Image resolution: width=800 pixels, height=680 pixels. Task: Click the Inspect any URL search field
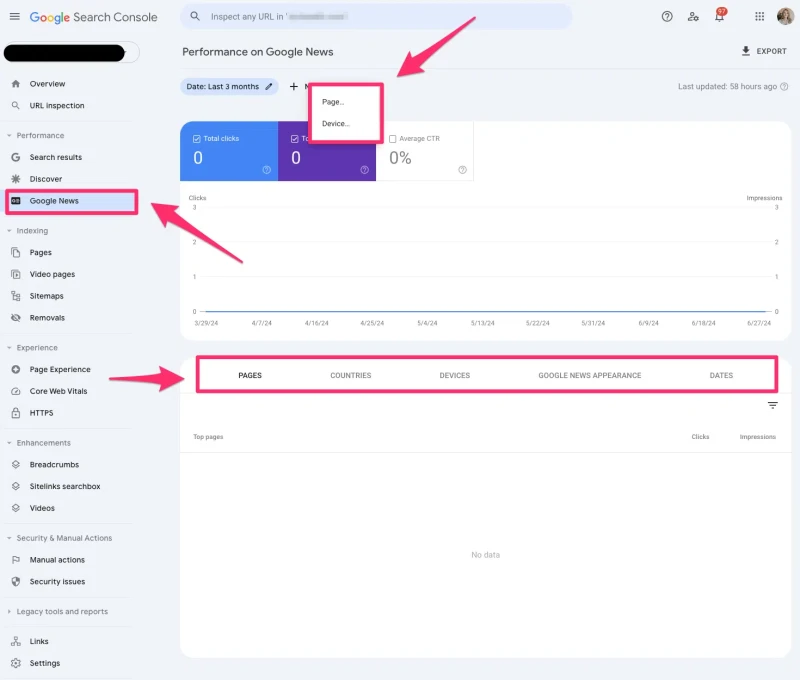coord(376,16)
